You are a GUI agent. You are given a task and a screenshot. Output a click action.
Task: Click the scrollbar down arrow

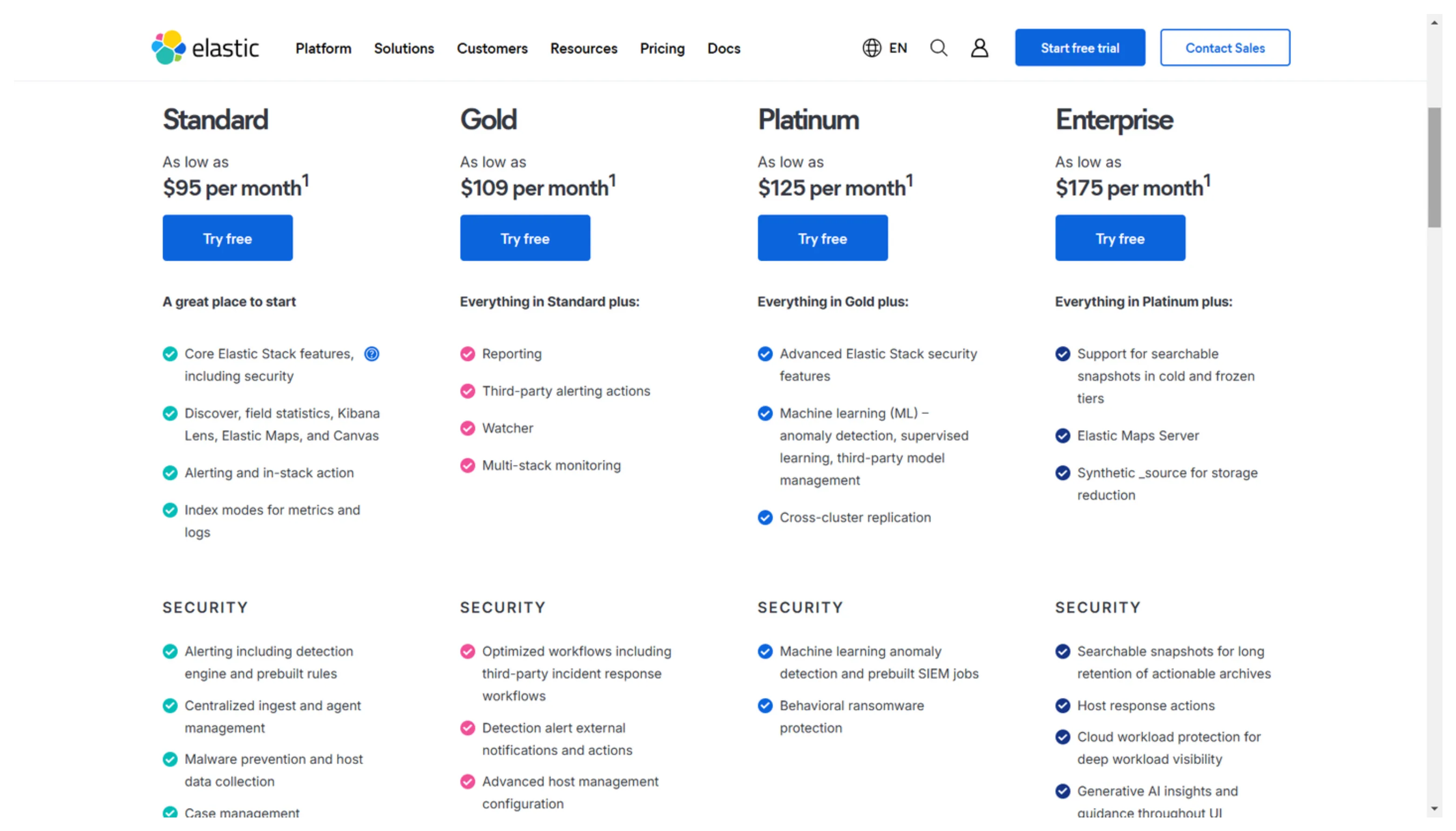(1434, 808)
